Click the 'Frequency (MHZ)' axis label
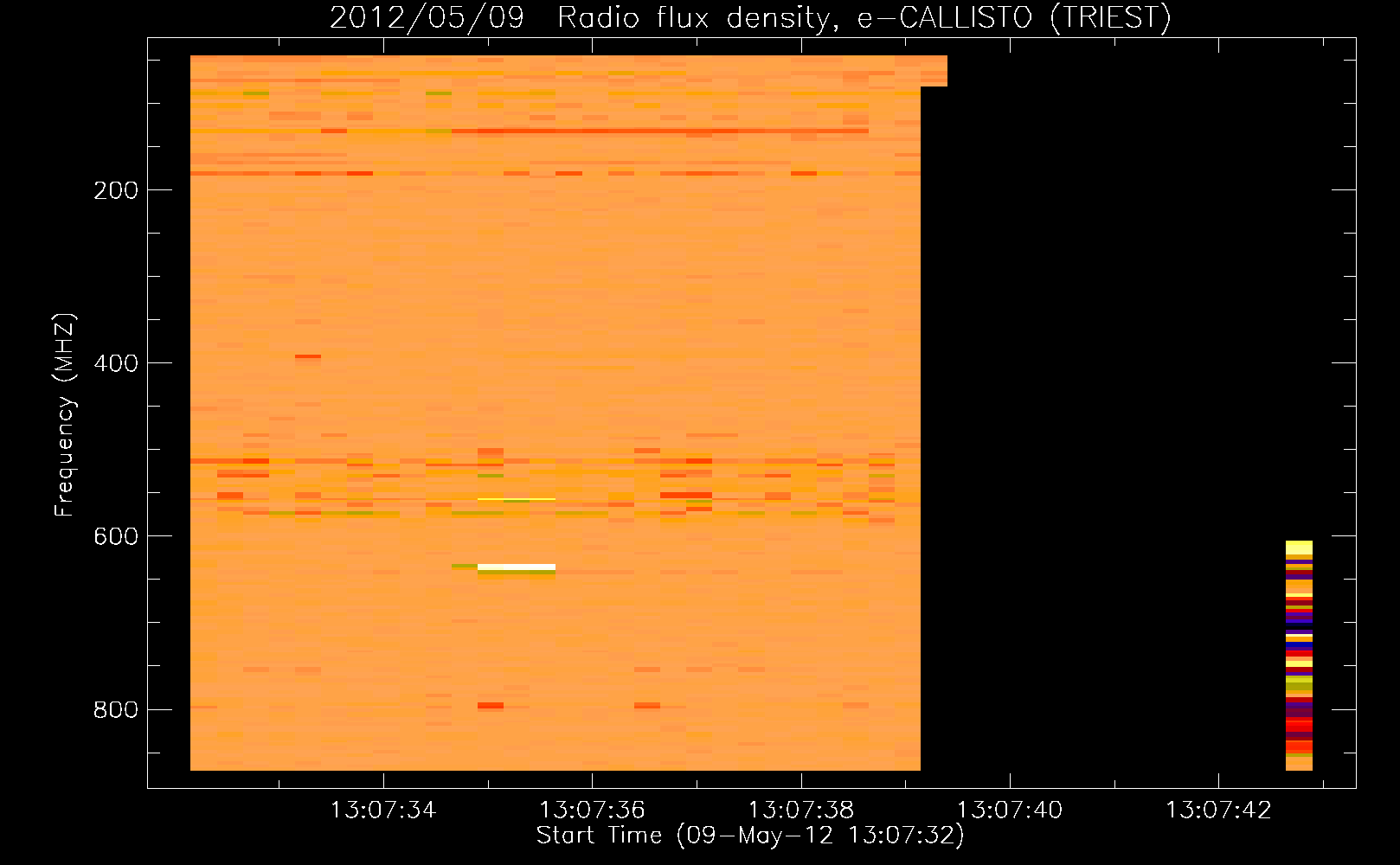 [65, 415]
